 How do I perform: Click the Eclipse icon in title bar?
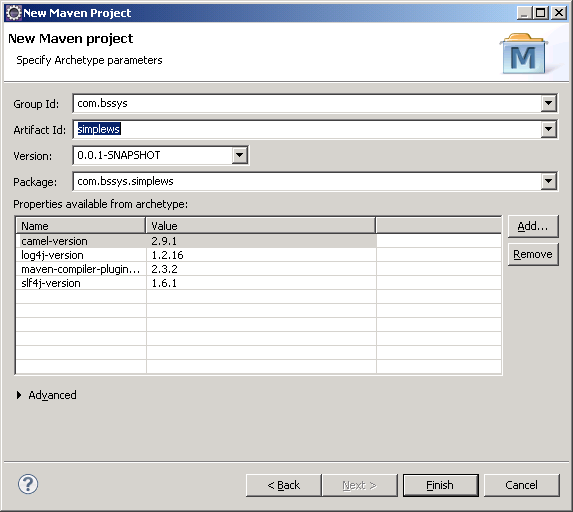(x=14, y=13)
